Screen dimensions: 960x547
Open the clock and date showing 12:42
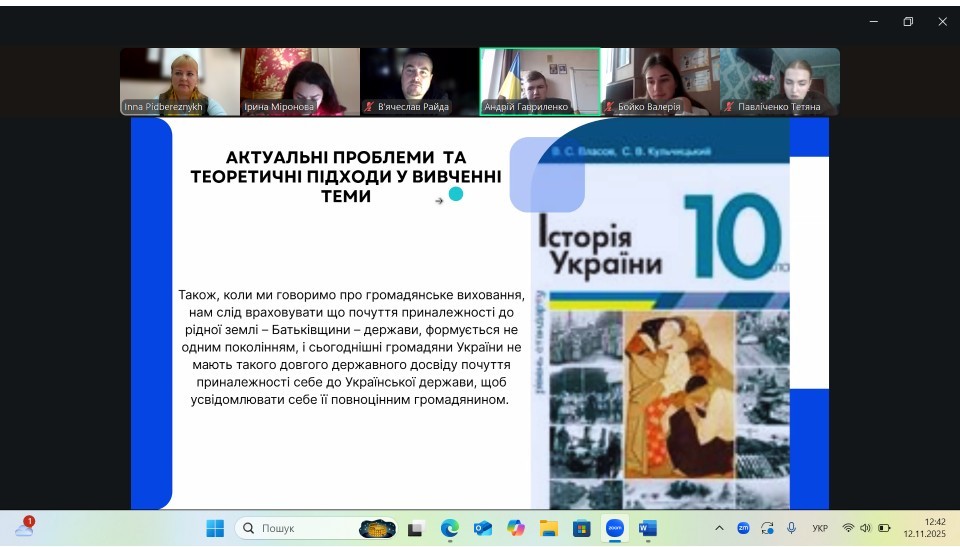pos(924,528)
